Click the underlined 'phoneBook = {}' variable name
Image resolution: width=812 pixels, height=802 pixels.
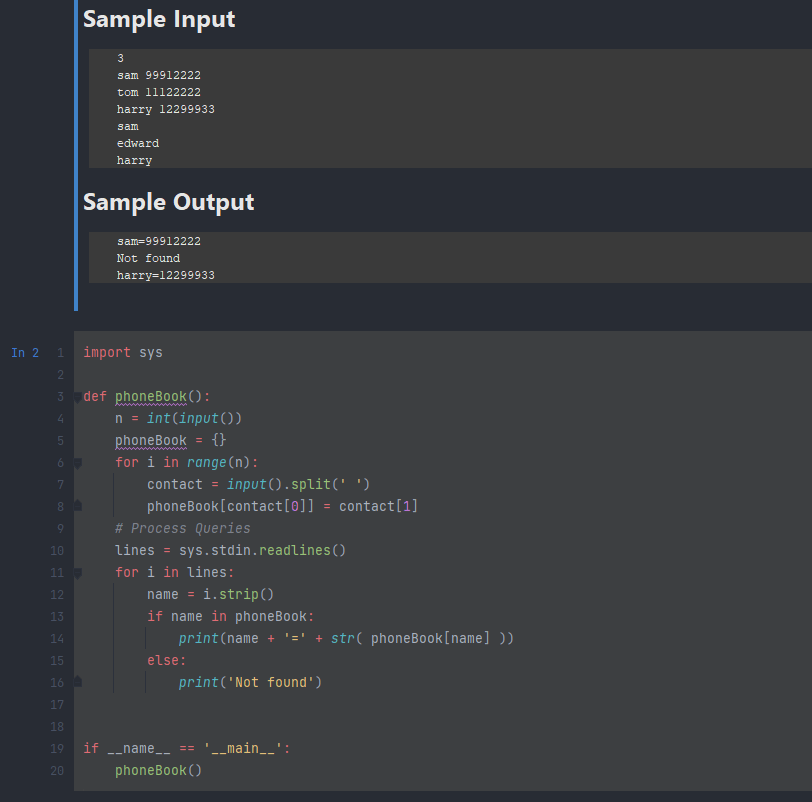151,441
